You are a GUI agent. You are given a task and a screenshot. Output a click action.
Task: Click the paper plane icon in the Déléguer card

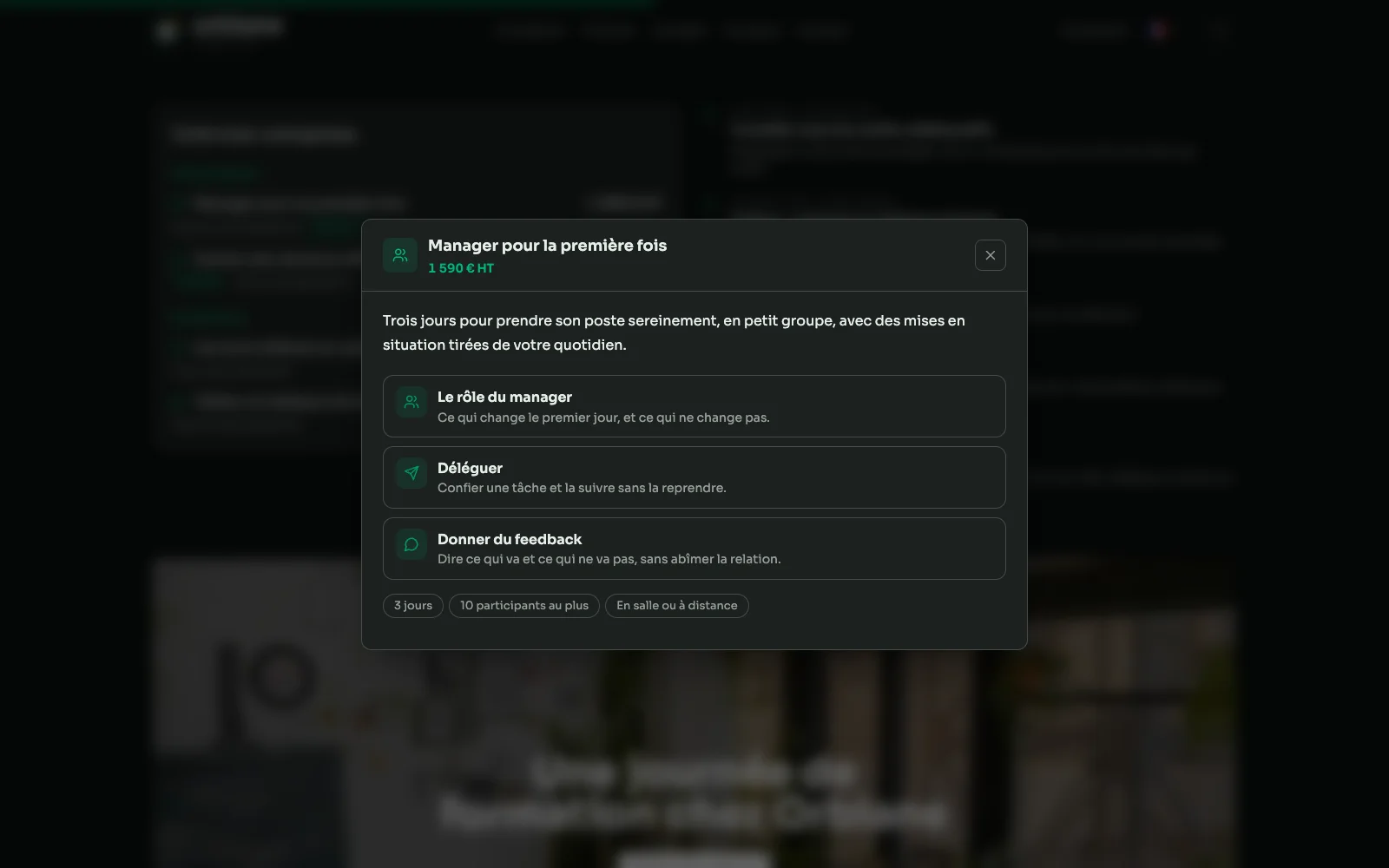(411, 473)
